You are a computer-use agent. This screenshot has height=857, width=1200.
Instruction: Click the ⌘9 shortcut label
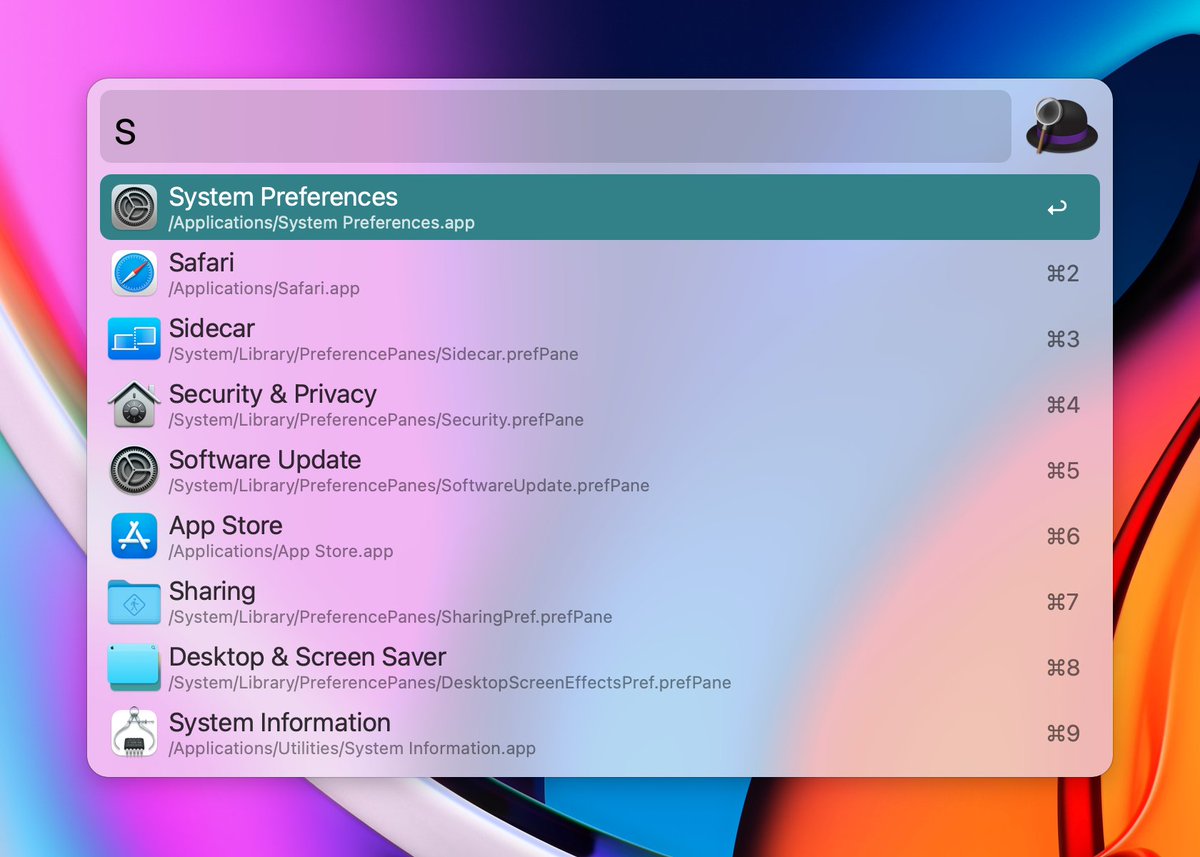pyautogui.click(x=1062, y=734)
